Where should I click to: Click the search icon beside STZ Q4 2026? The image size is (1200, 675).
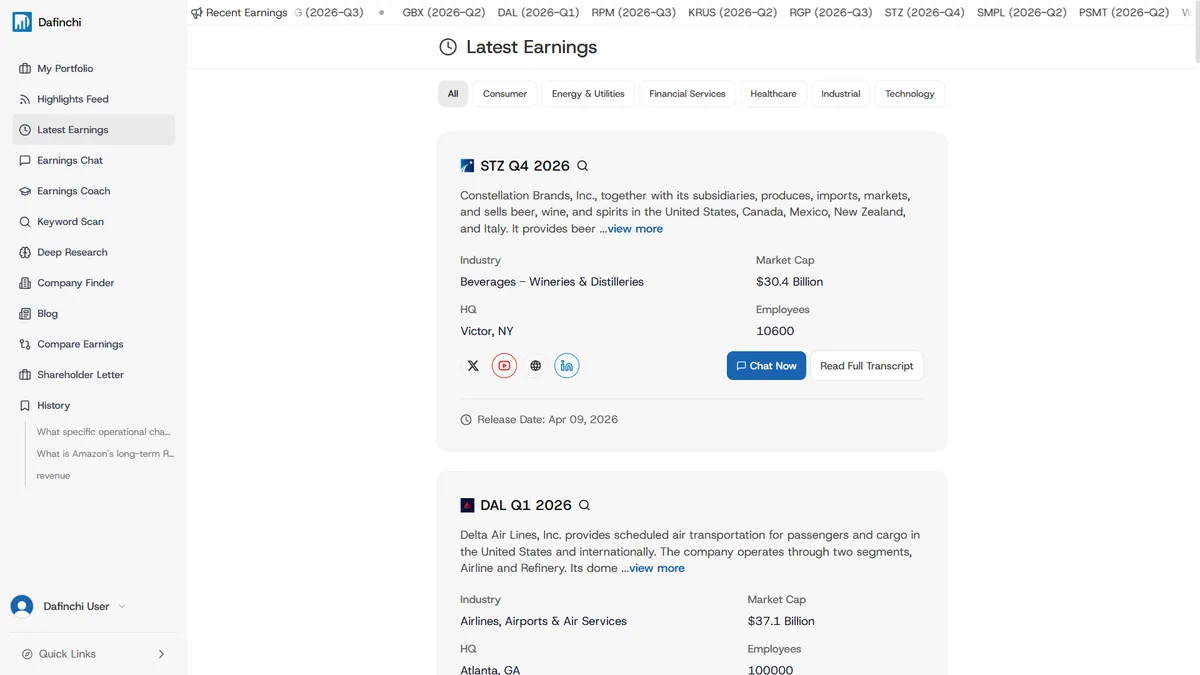[x=583, y=166]
